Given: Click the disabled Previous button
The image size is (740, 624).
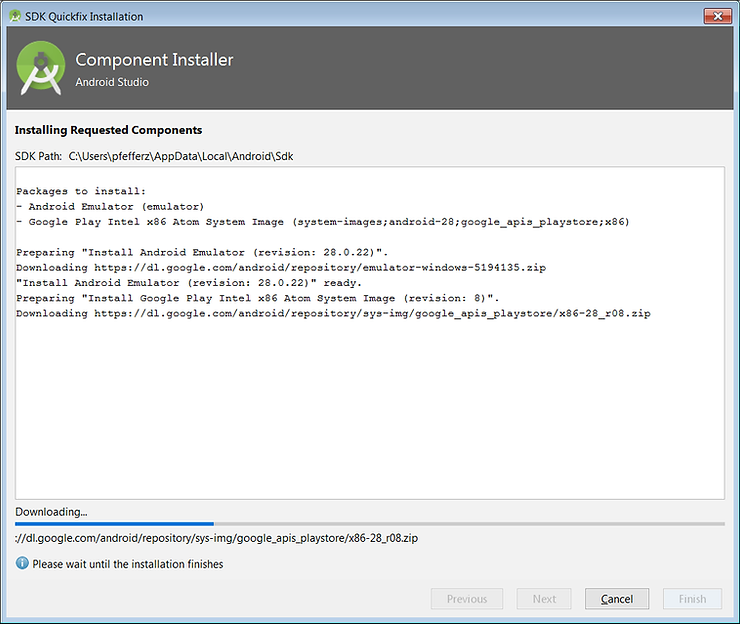Looking at the screenshot, I should (x=467, y=599).
